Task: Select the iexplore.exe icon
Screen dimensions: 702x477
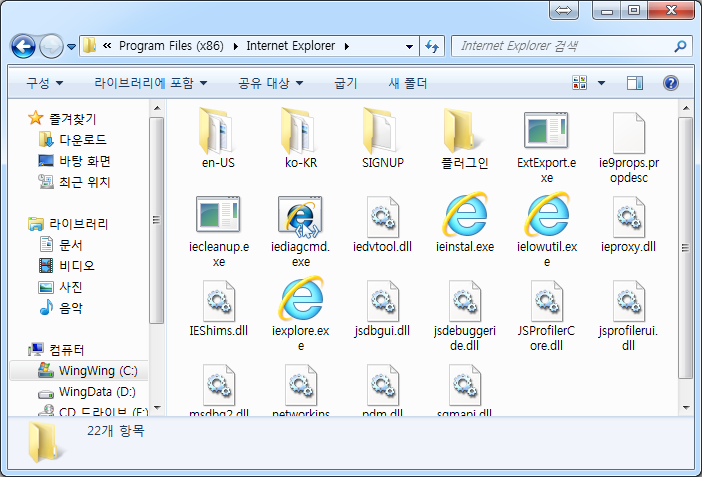Action: [301, 298]
